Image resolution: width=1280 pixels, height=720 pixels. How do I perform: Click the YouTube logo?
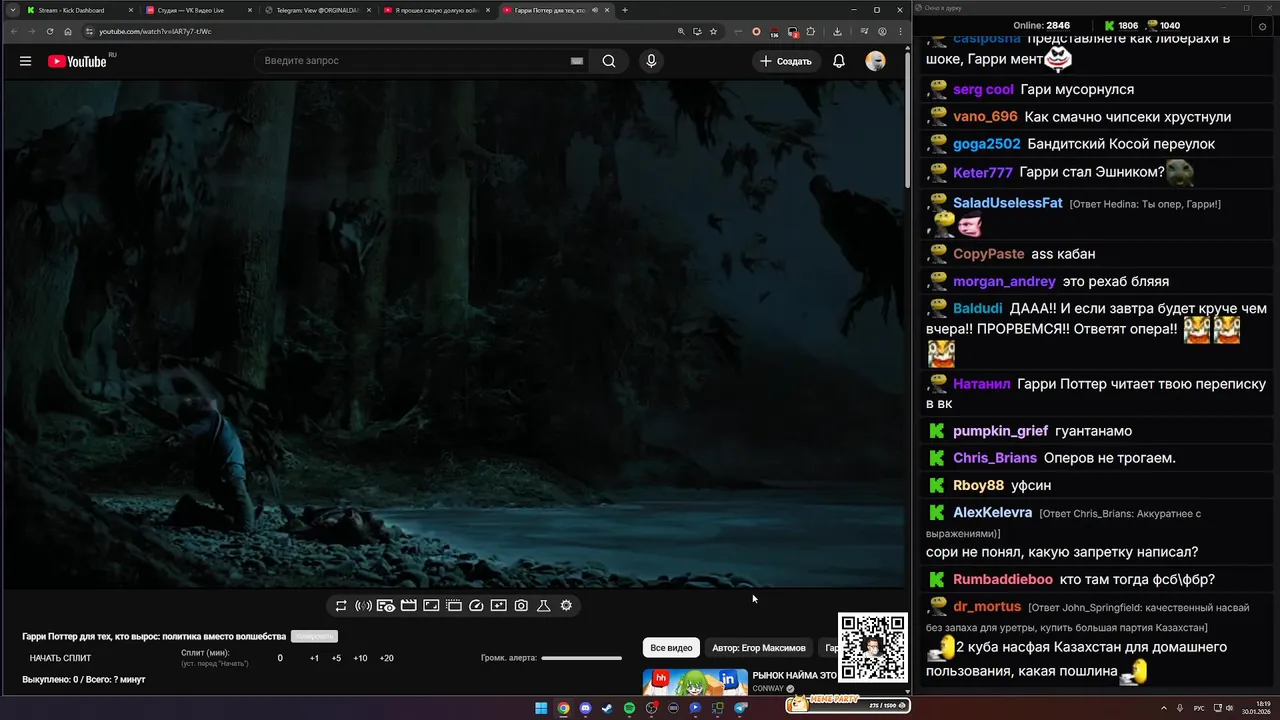pyautogui.click(x=77, y=61)
